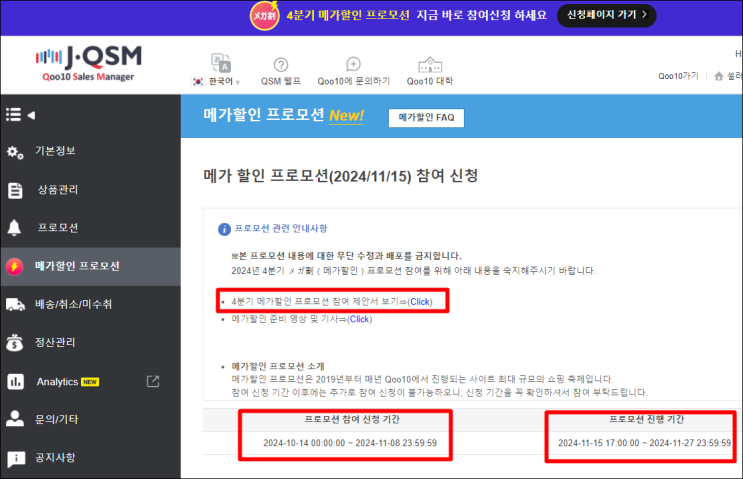Open the 기본정보 menu
The width and height of the screenshot is (743, 479).
tap(55, 151)
